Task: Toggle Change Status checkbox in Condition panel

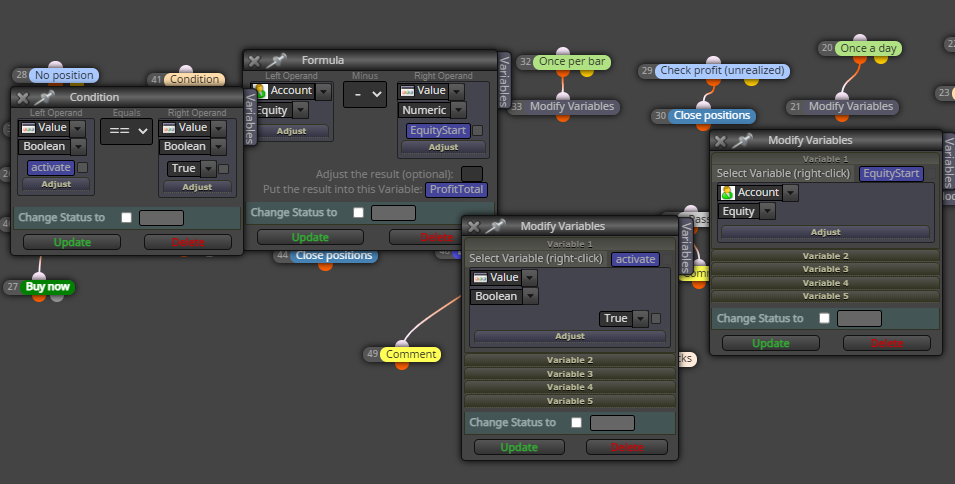Action: pos(126,218)
